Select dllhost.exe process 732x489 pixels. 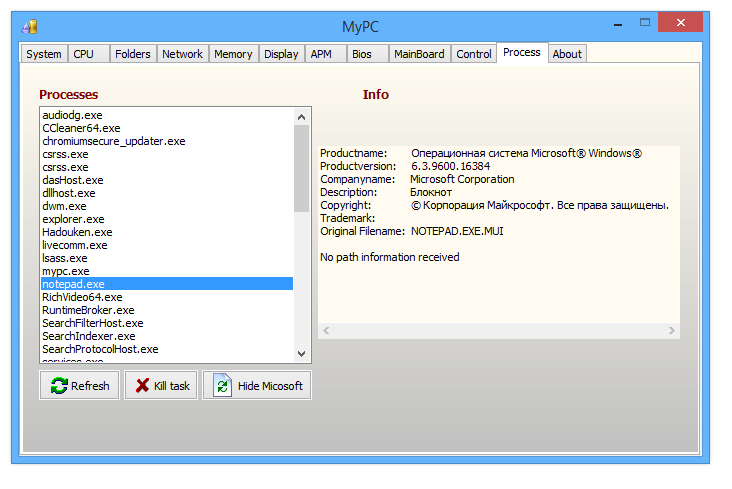[167, 193]
